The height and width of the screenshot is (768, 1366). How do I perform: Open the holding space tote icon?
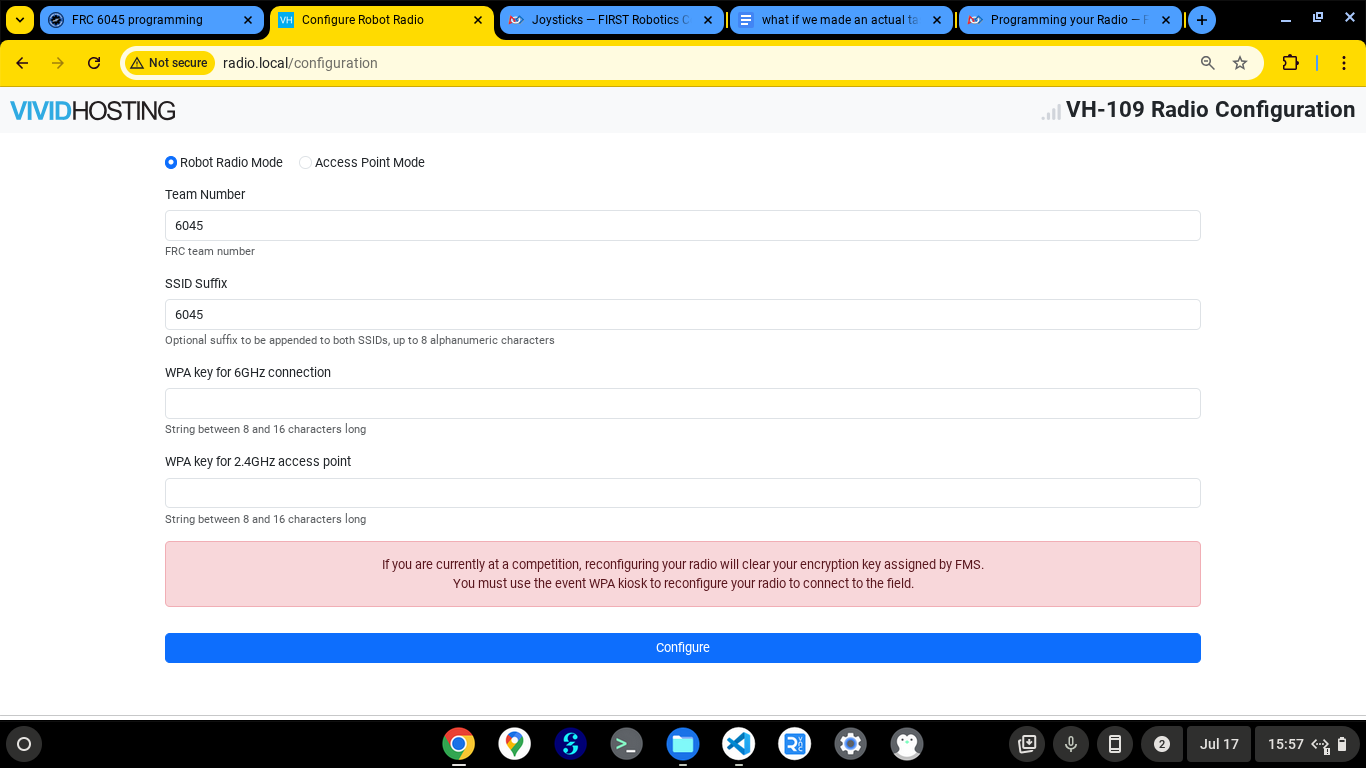(x=1027, y=744)
